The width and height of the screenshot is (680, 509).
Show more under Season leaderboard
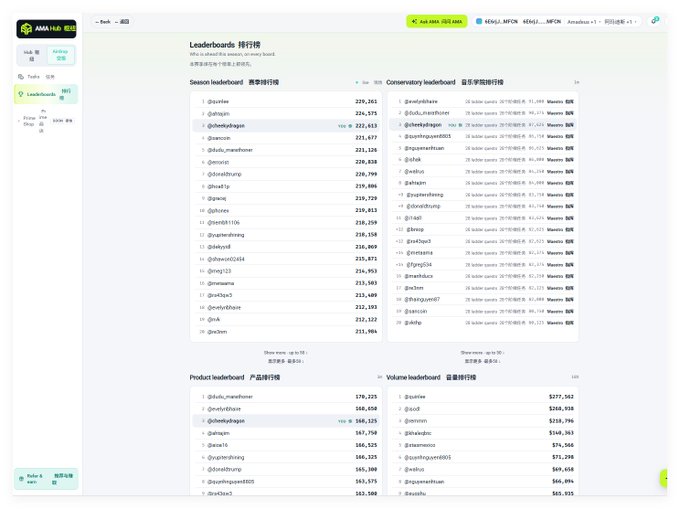pos(286,357)
